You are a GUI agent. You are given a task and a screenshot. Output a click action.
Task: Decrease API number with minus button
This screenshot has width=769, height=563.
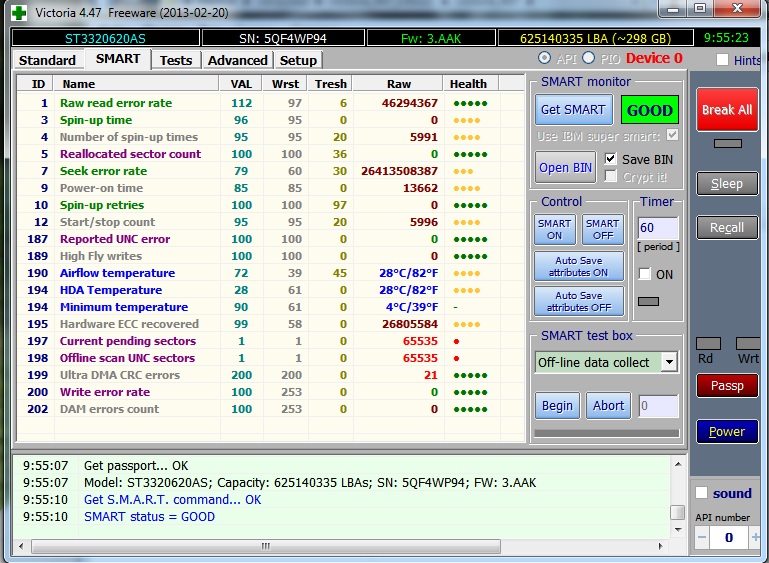(x=702, y=537)
